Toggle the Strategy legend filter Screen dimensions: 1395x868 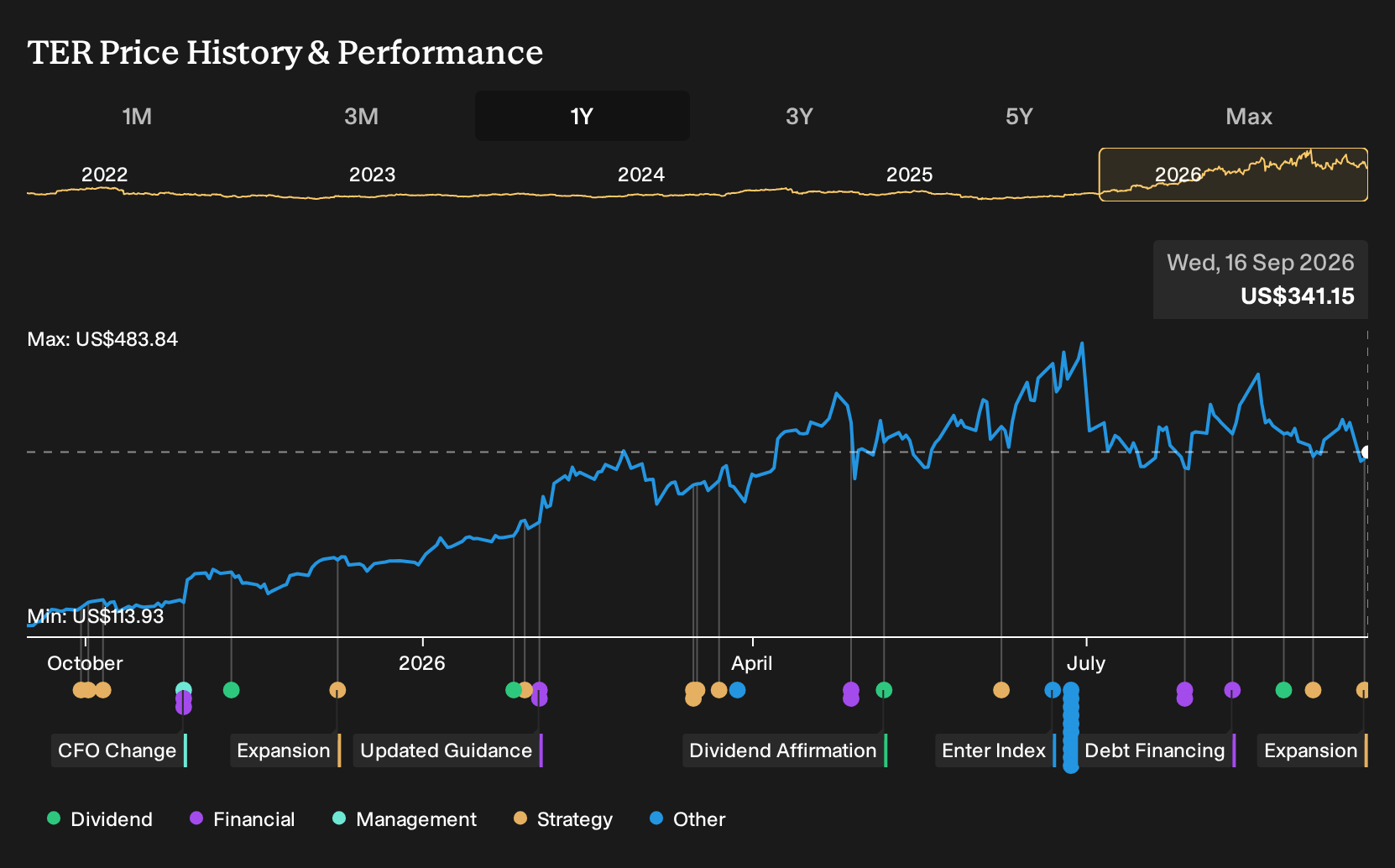[x=563, y=819]
